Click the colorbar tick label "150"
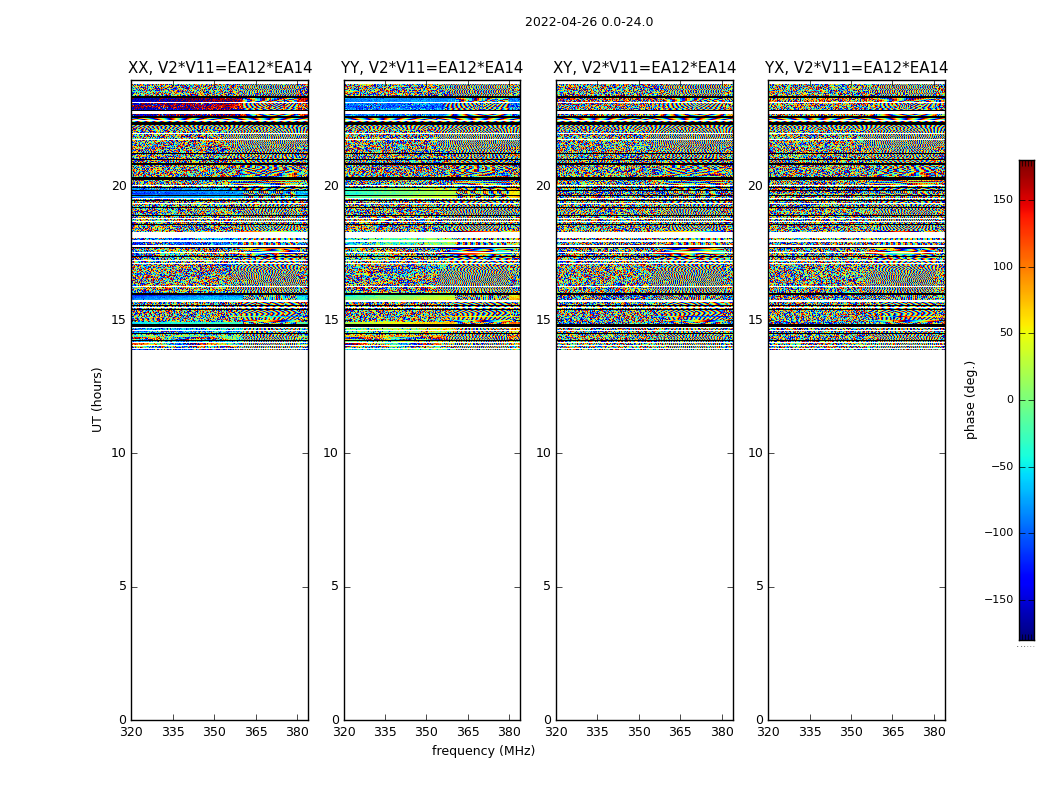 [1003, 199]
